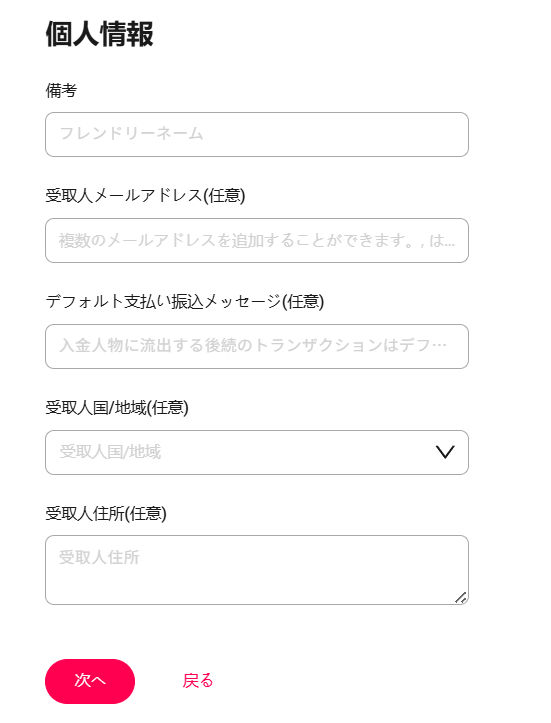This screenshot has width=551, height=723.
Task: Click the 入金人物に流出する placeholder text
Action: click(253, 345)
